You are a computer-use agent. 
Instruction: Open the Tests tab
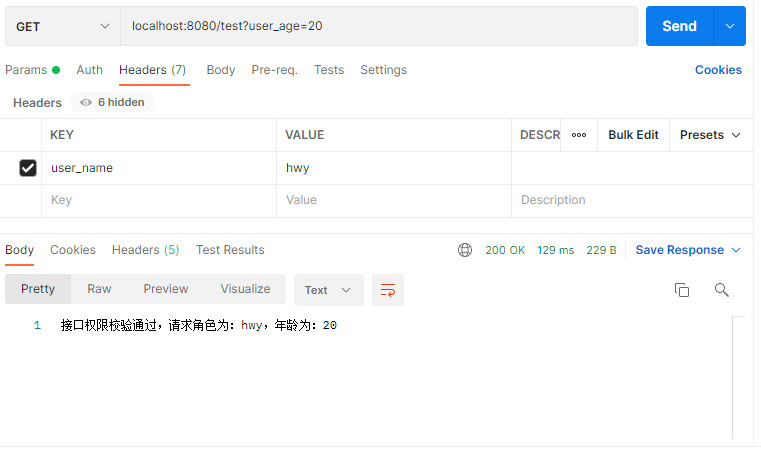coord(329,70)
